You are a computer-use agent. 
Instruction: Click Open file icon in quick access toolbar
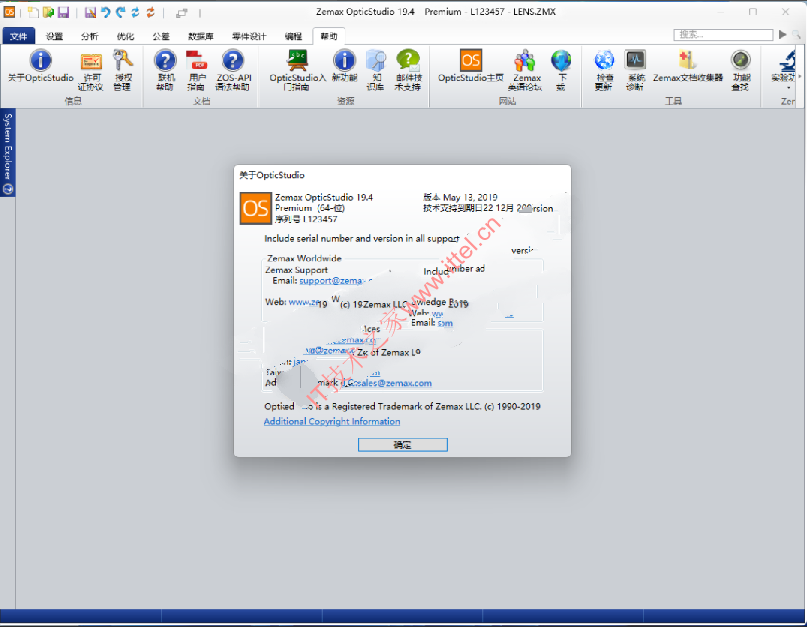[x=48, y=12]
